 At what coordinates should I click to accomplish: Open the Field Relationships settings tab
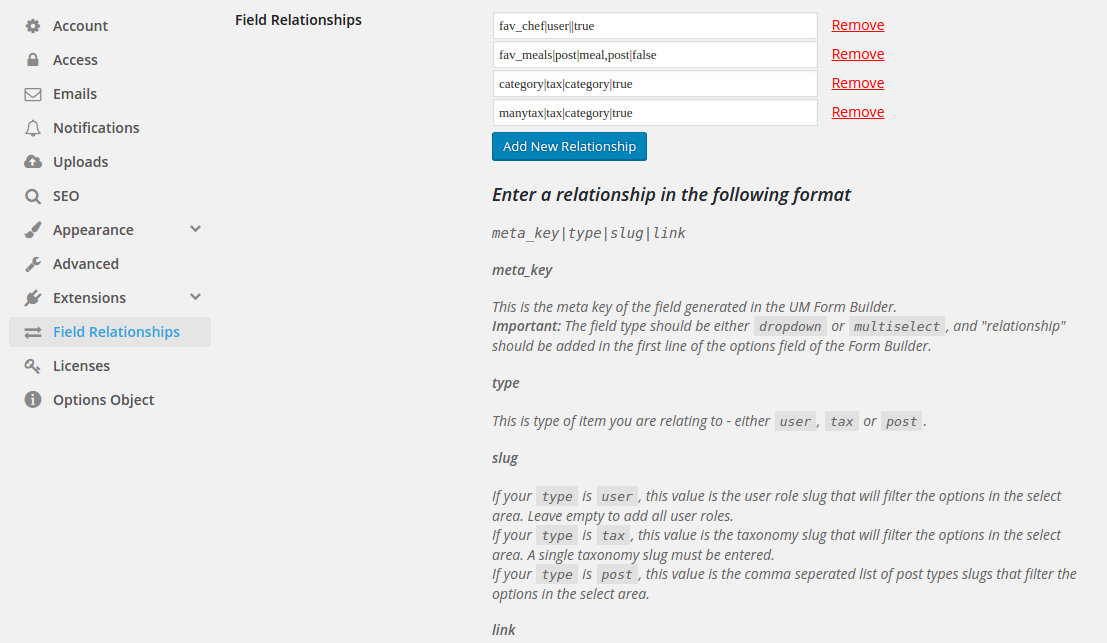click(x=116, y=332)
